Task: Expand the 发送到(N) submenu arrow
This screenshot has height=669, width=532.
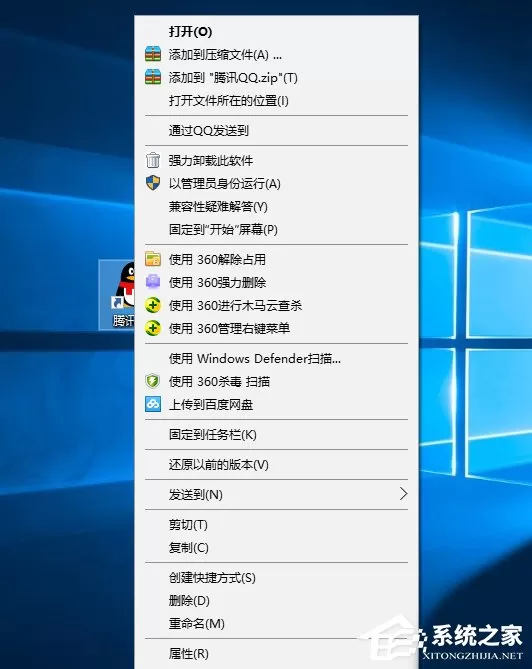Action: click(x=403, y=494)
